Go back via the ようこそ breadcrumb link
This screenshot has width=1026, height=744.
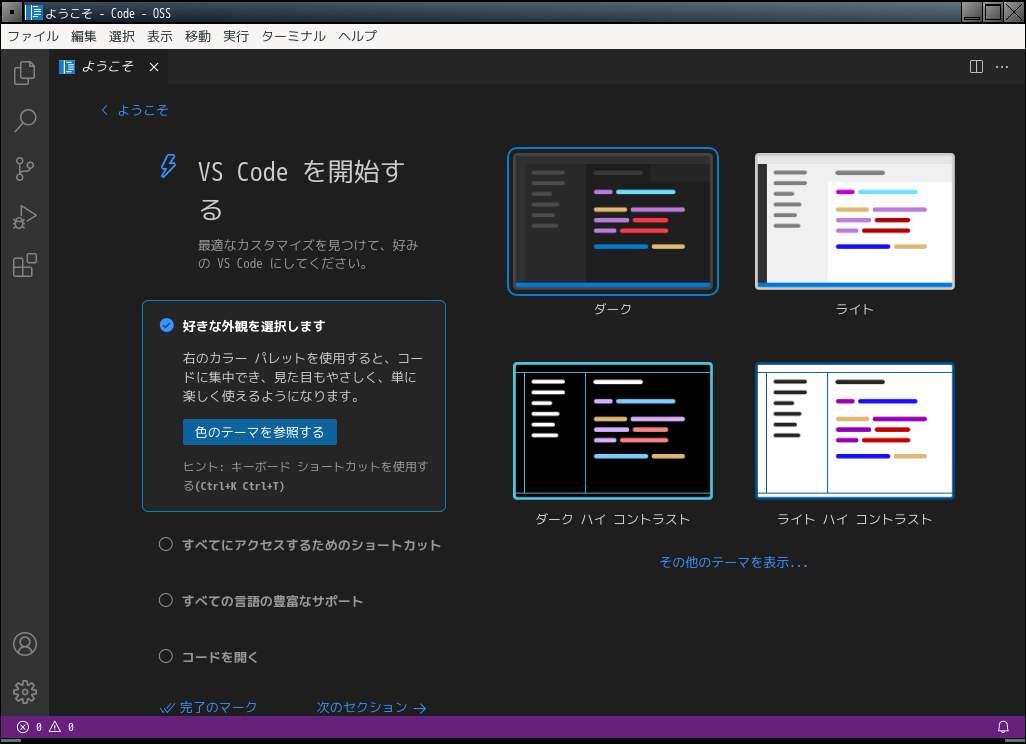tap(135, 110)
